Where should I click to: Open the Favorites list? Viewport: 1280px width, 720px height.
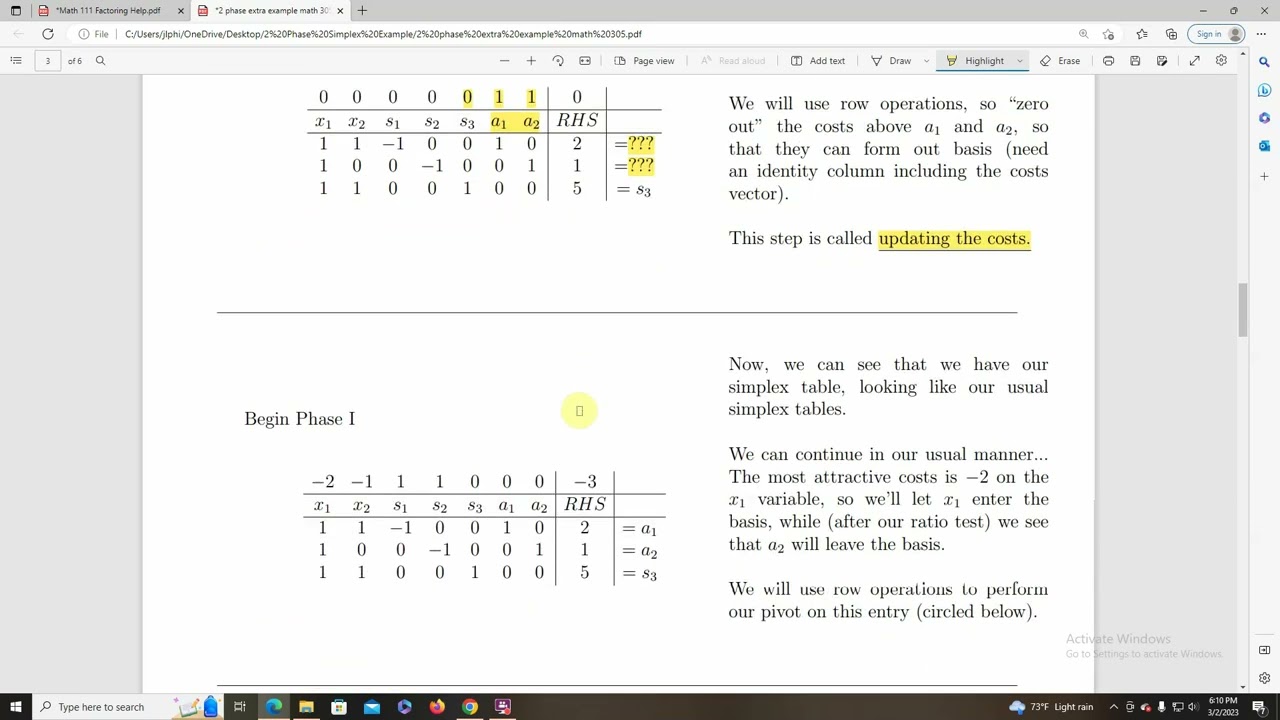[x=1142, y=34]
